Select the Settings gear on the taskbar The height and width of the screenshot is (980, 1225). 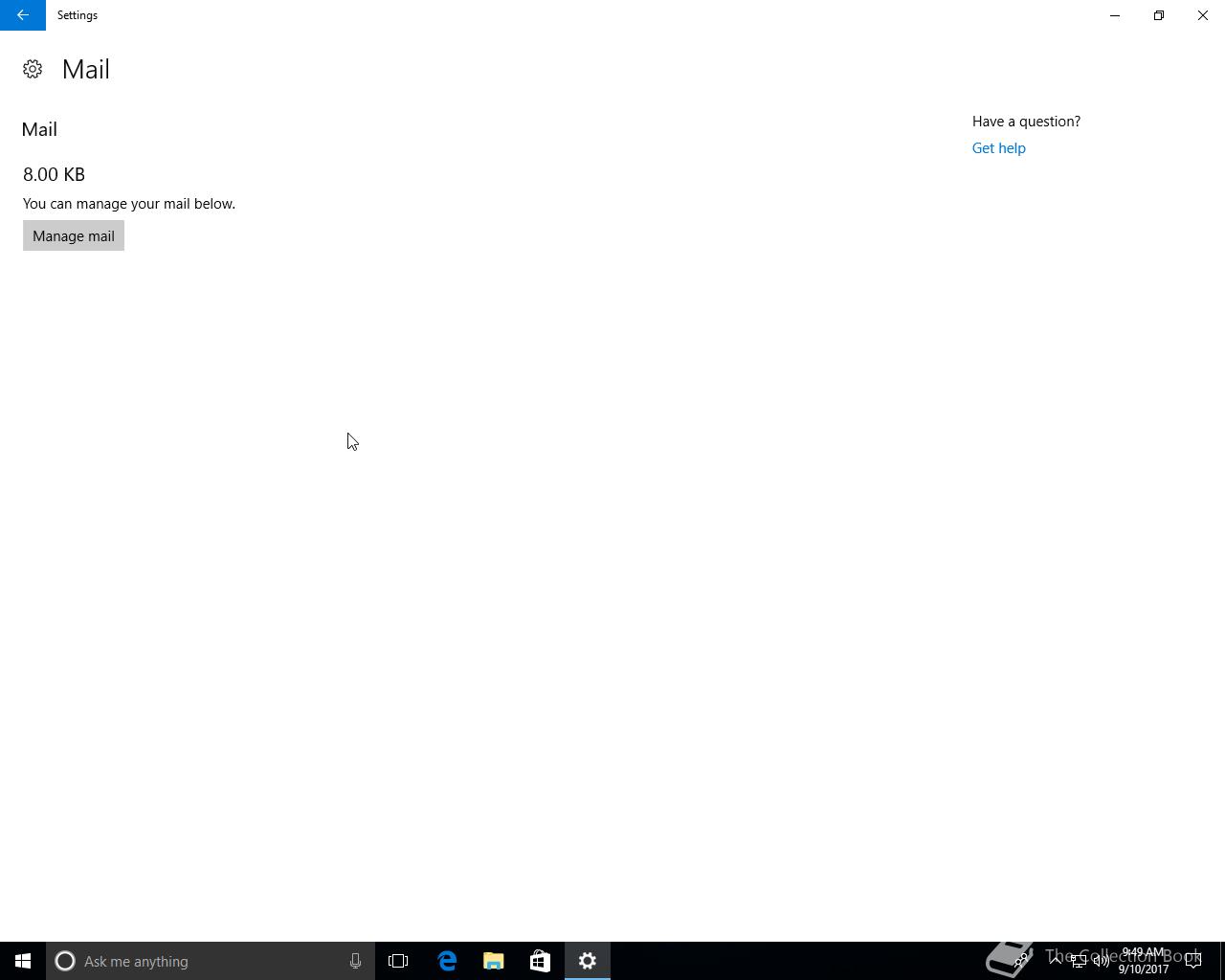coord(588,961)
